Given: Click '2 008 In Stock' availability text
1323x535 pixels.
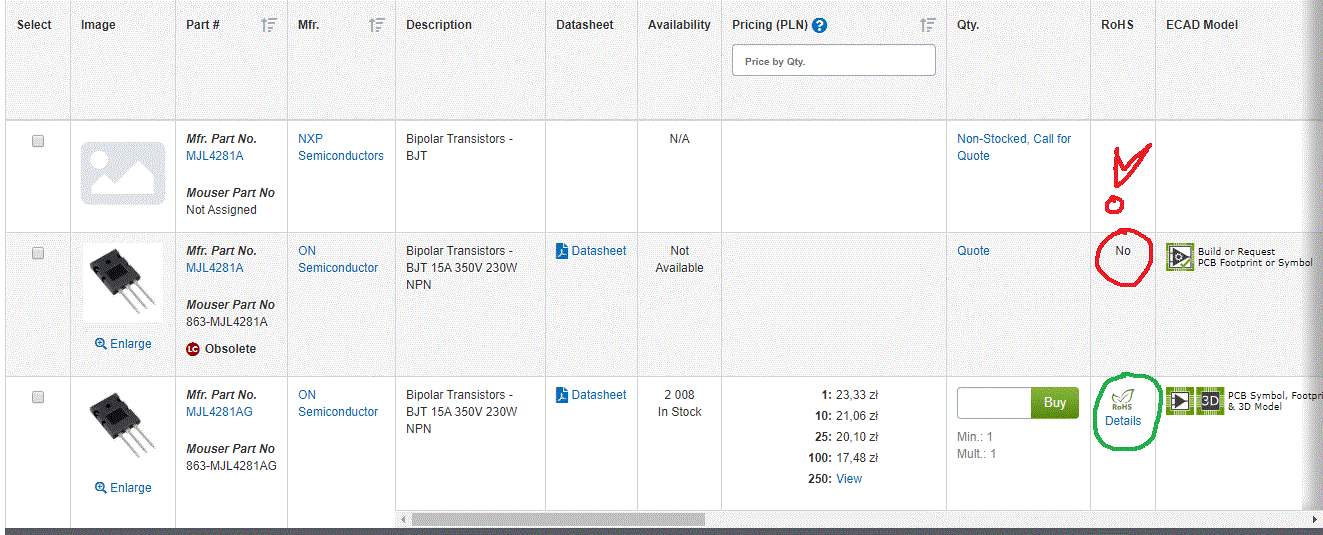Looking at the screenshot, I should click(679, 403).
